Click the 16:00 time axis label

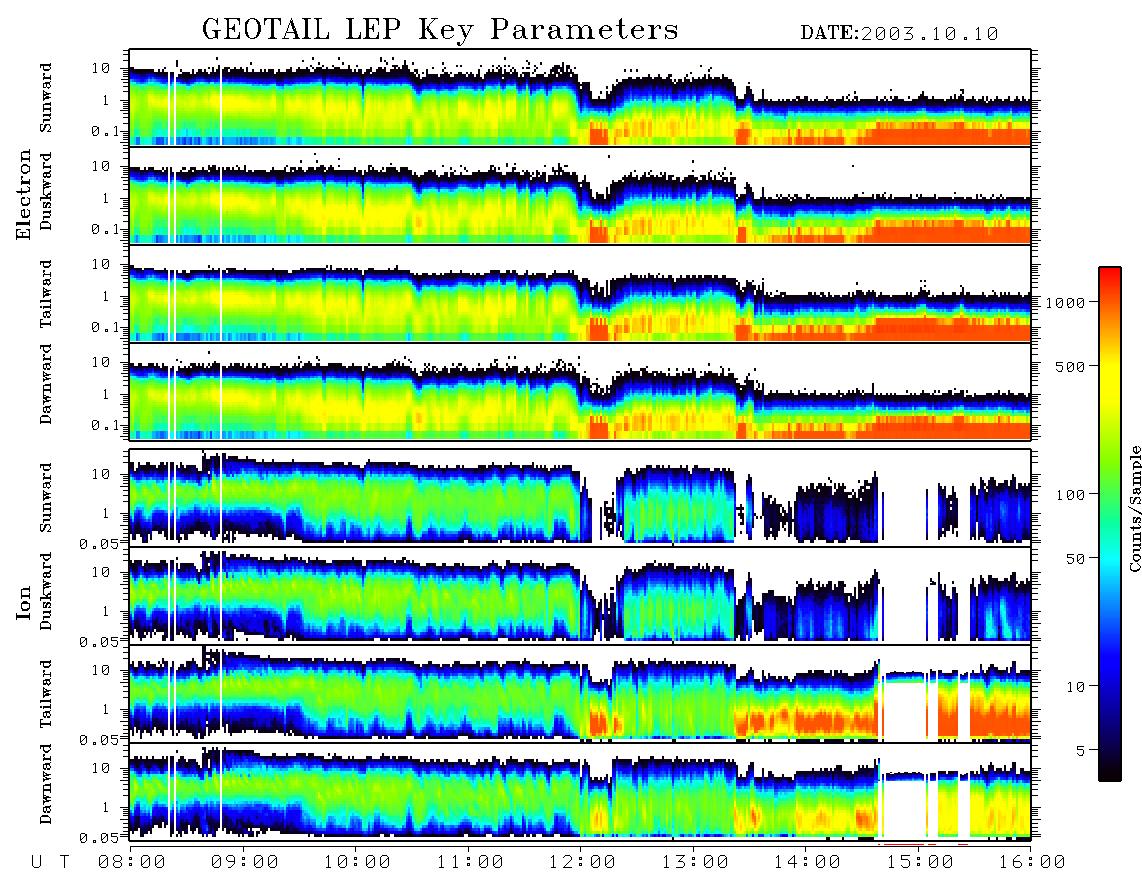1032,862
